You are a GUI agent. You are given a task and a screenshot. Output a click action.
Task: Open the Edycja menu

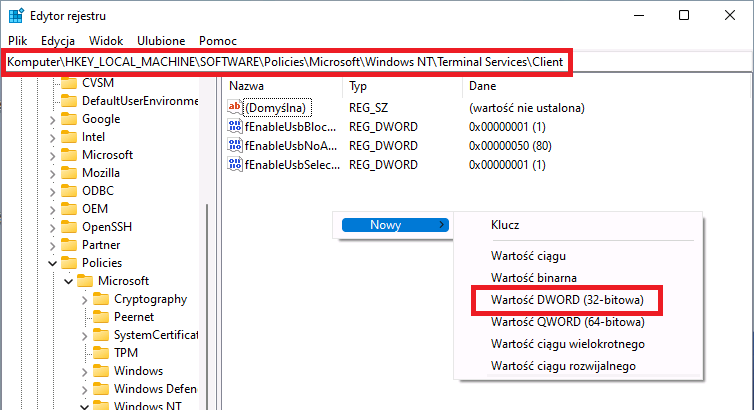point(58,41)
